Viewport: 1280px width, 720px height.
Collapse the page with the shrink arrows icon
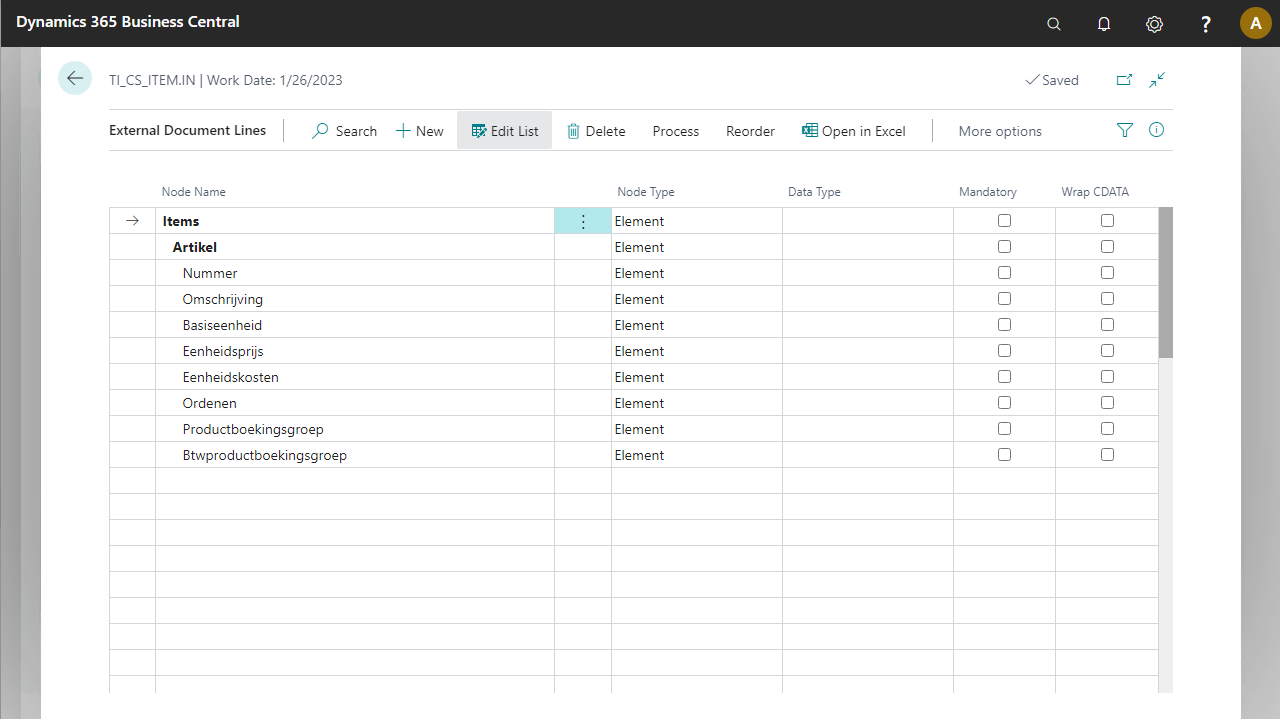pos(1158,80)
